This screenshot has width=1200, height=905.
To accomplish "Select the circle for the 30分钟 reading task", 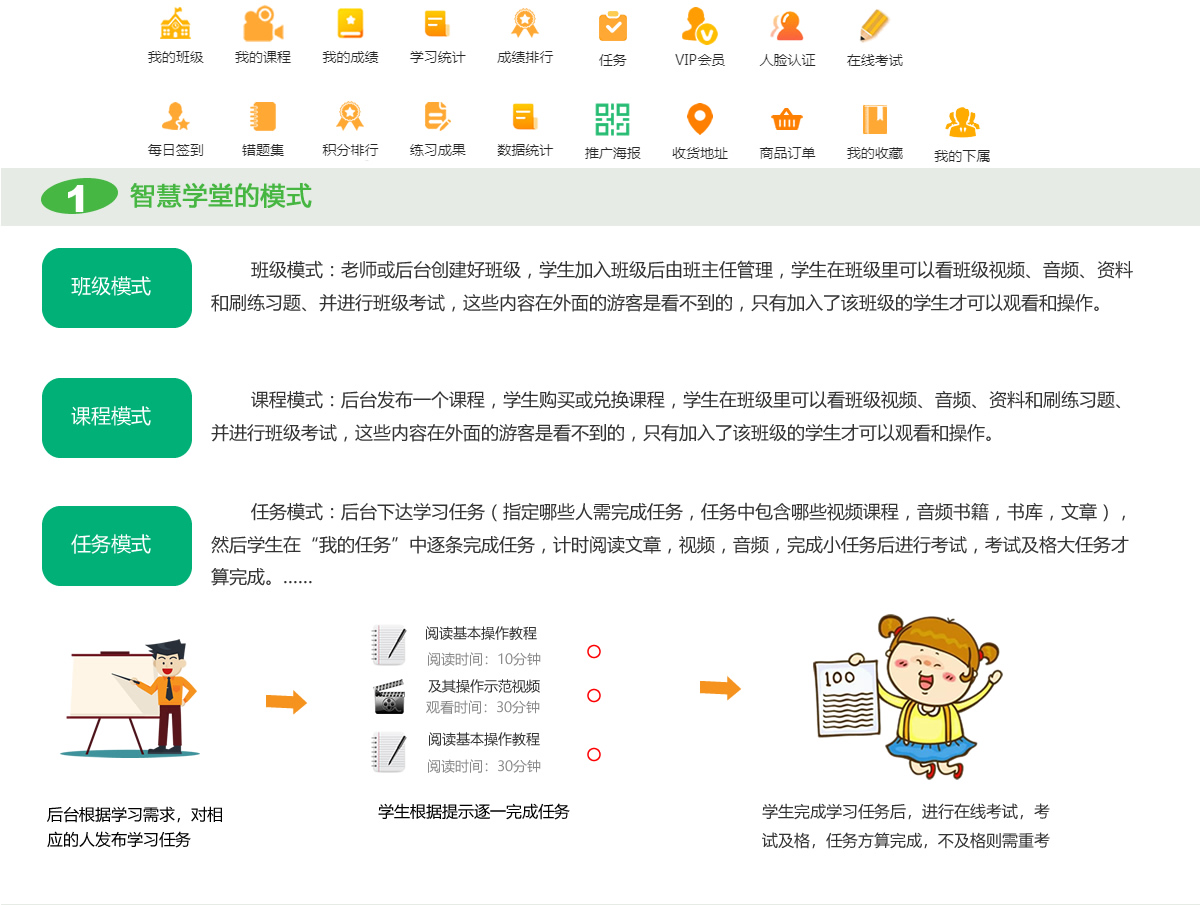I will tap(594, 755).
